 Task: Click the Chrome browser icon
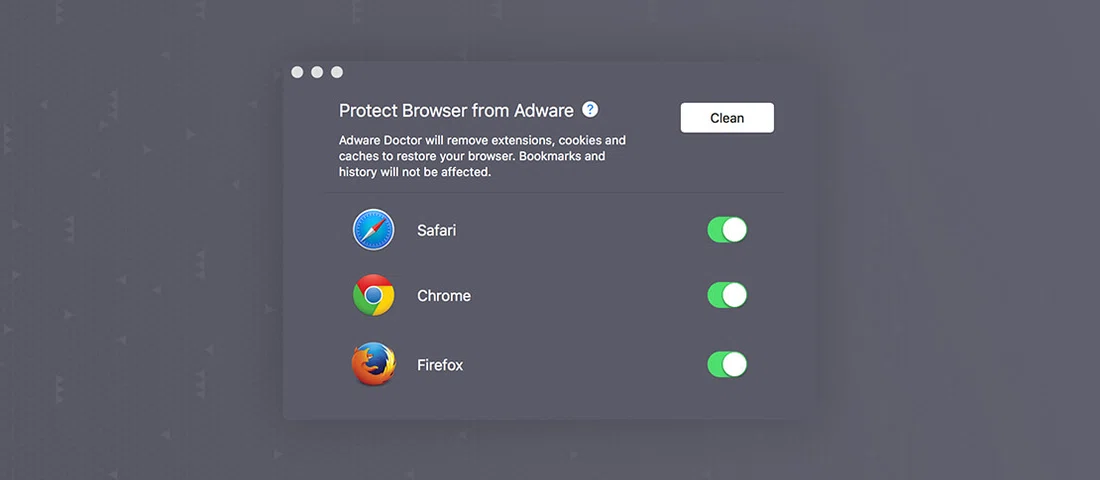(374, 296)
